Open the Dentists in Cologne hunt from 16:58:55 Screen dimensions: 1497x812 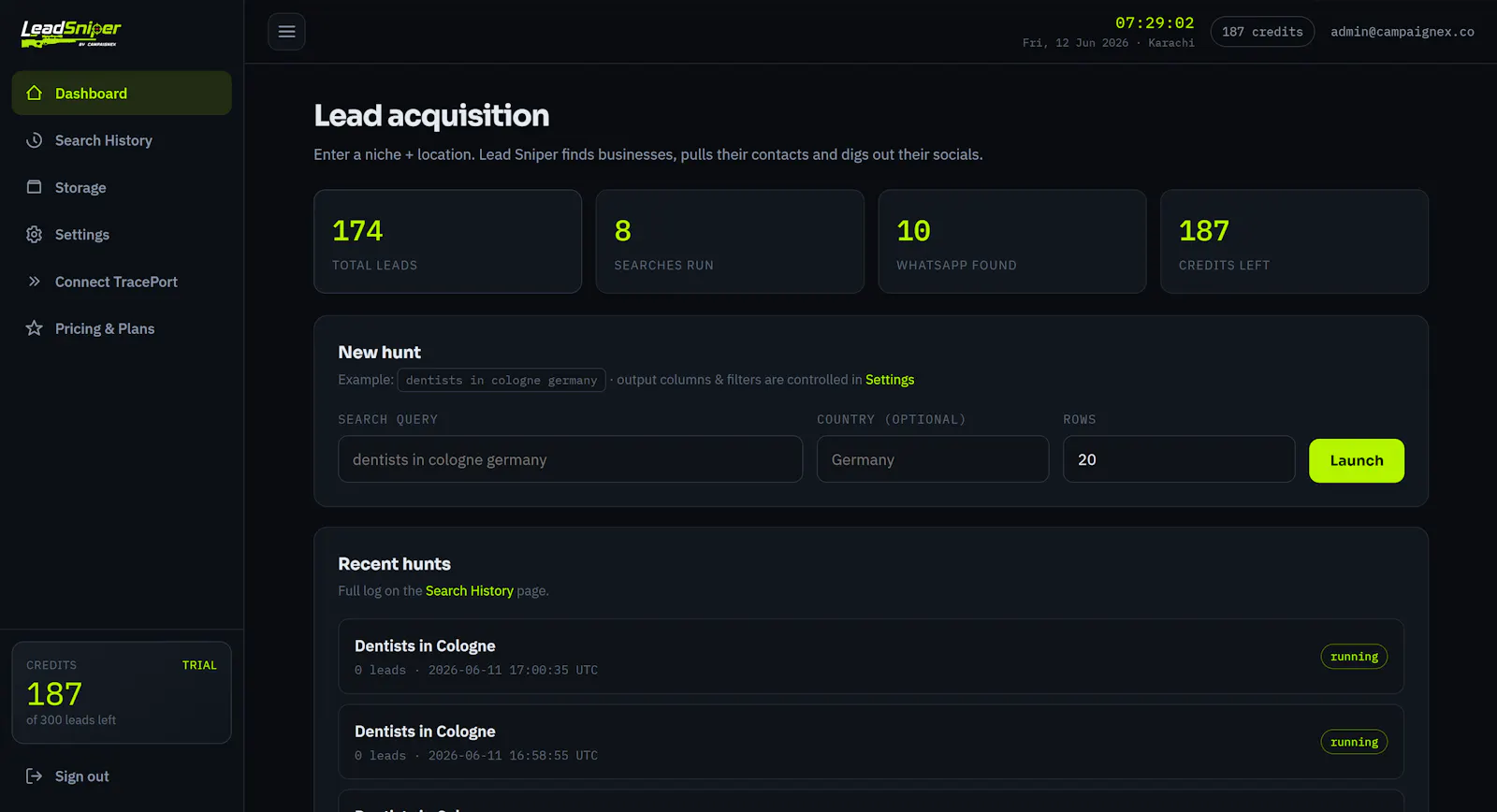871,742
